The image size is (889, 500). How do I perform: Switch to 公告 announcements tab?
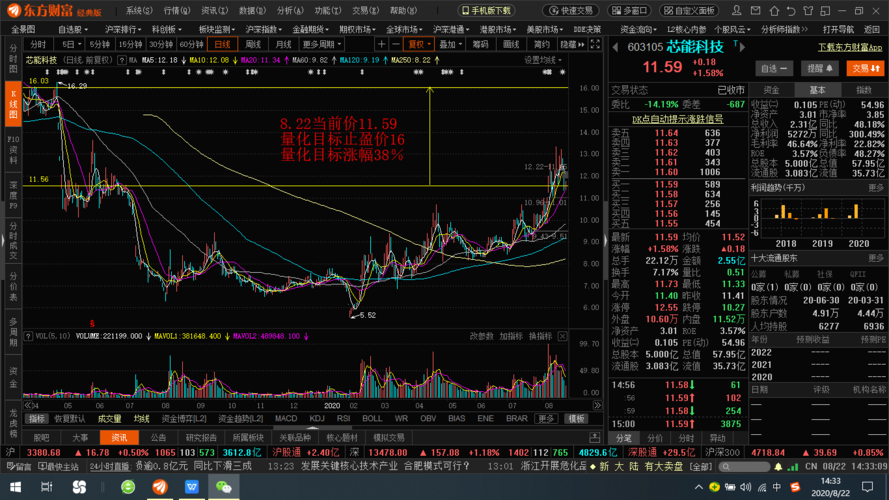[x=158, y=438]
